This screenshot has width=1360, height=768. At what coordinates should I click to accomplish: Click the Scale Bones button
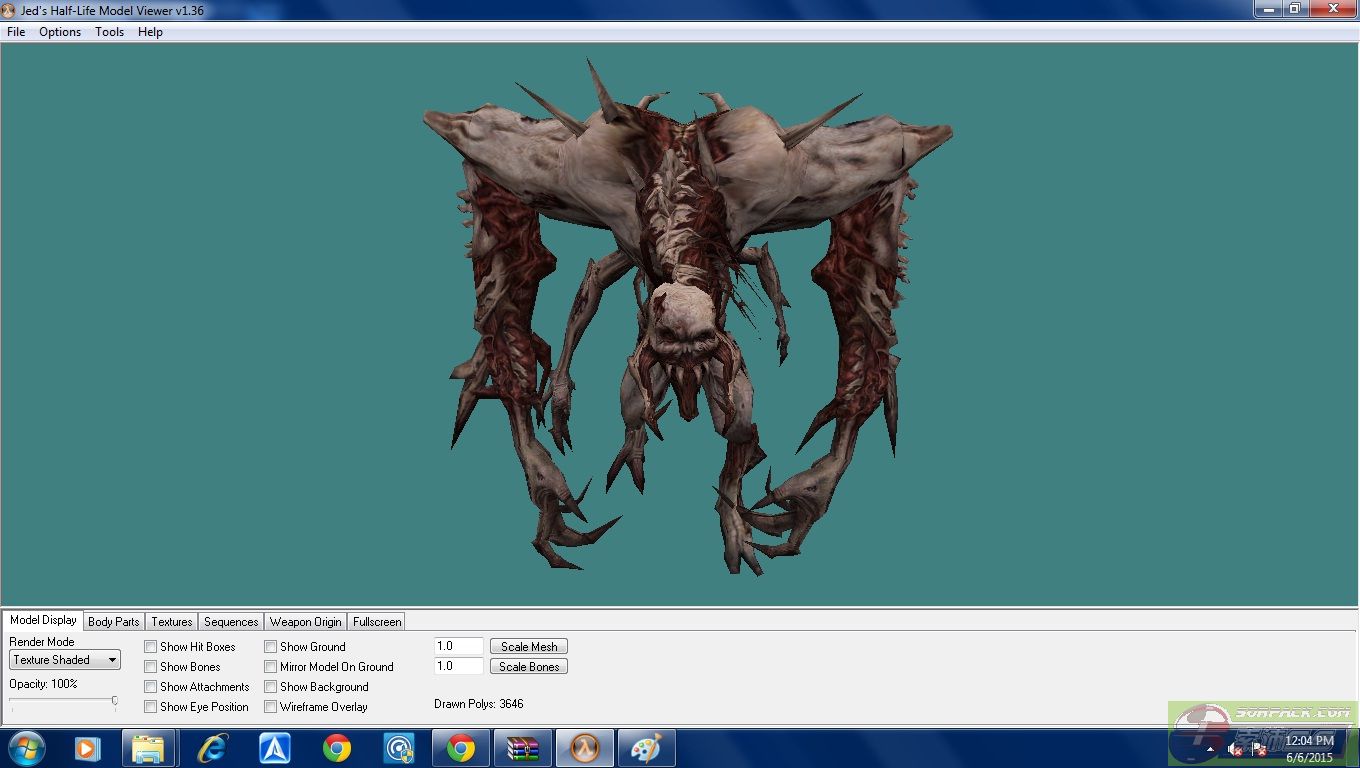pyautogui.click(x=529, y=667)
